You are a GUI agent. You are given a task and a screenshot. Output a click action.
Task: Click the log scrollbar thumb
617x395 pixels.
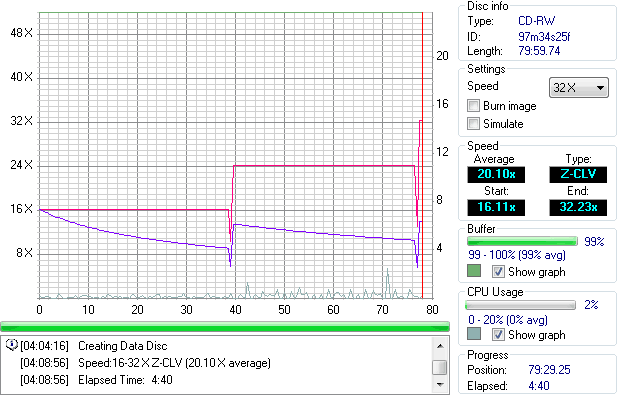[x=440, y=368]
